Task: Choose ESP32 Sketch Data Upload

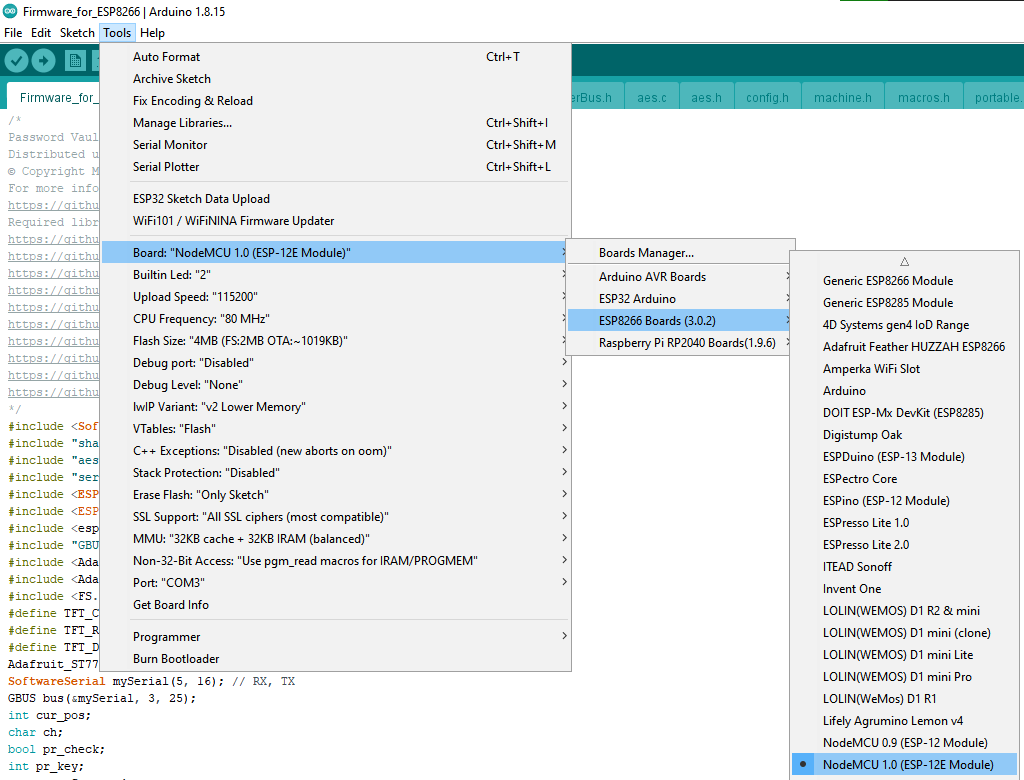Action: 336,199
